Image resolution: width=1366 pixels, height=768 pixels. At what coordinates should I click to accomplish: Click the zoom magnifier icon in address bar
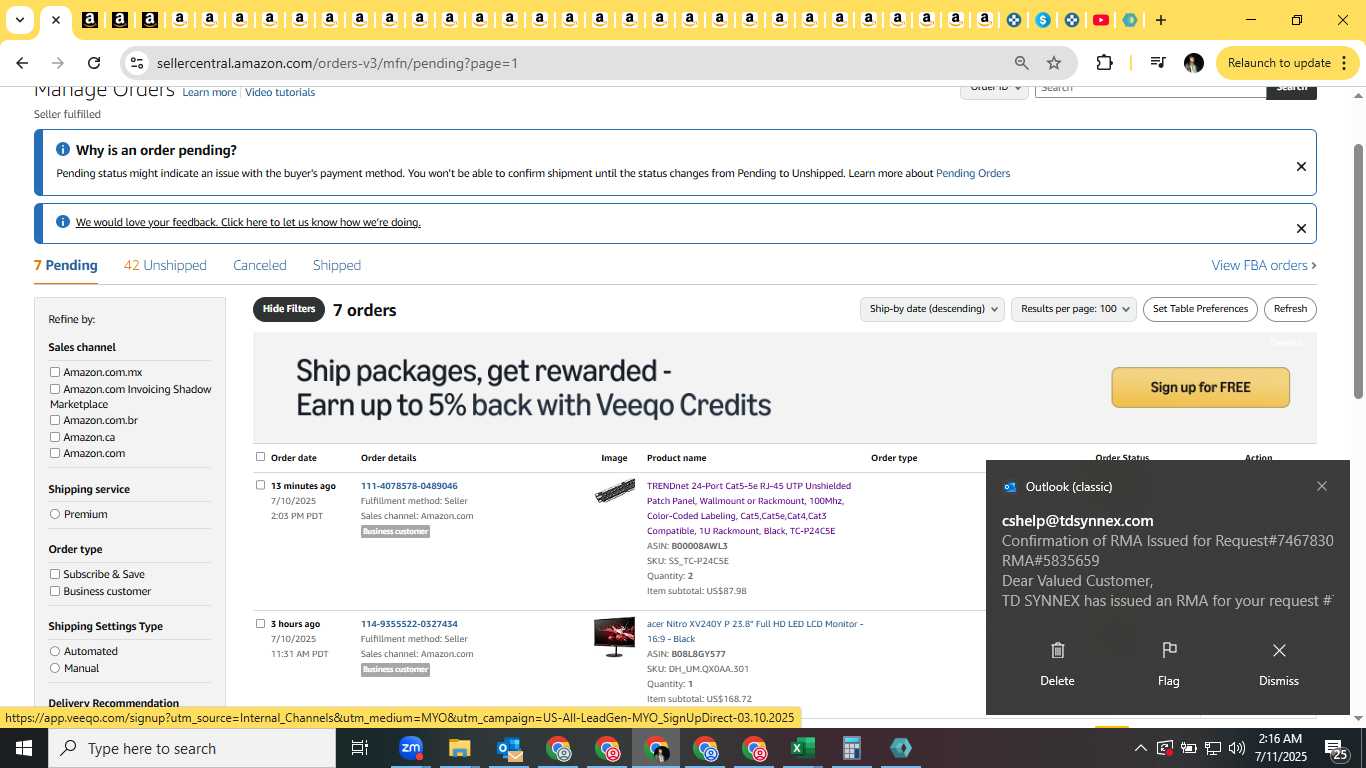click(1021, 63)
